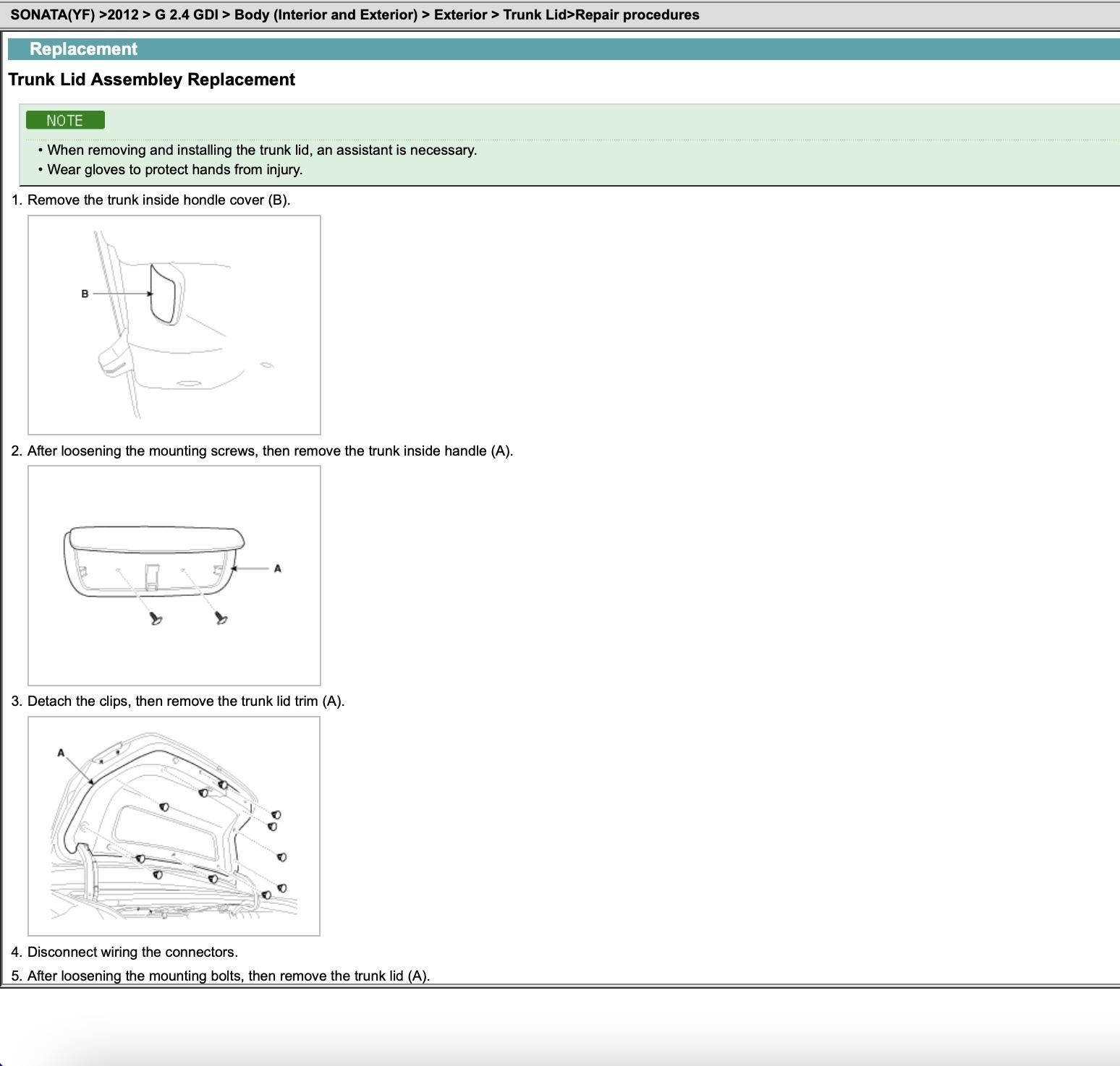Click the SONATA(YF) breadcrumb path text
Viewport: 1120px width, 1066px height.
coord(355,14)
